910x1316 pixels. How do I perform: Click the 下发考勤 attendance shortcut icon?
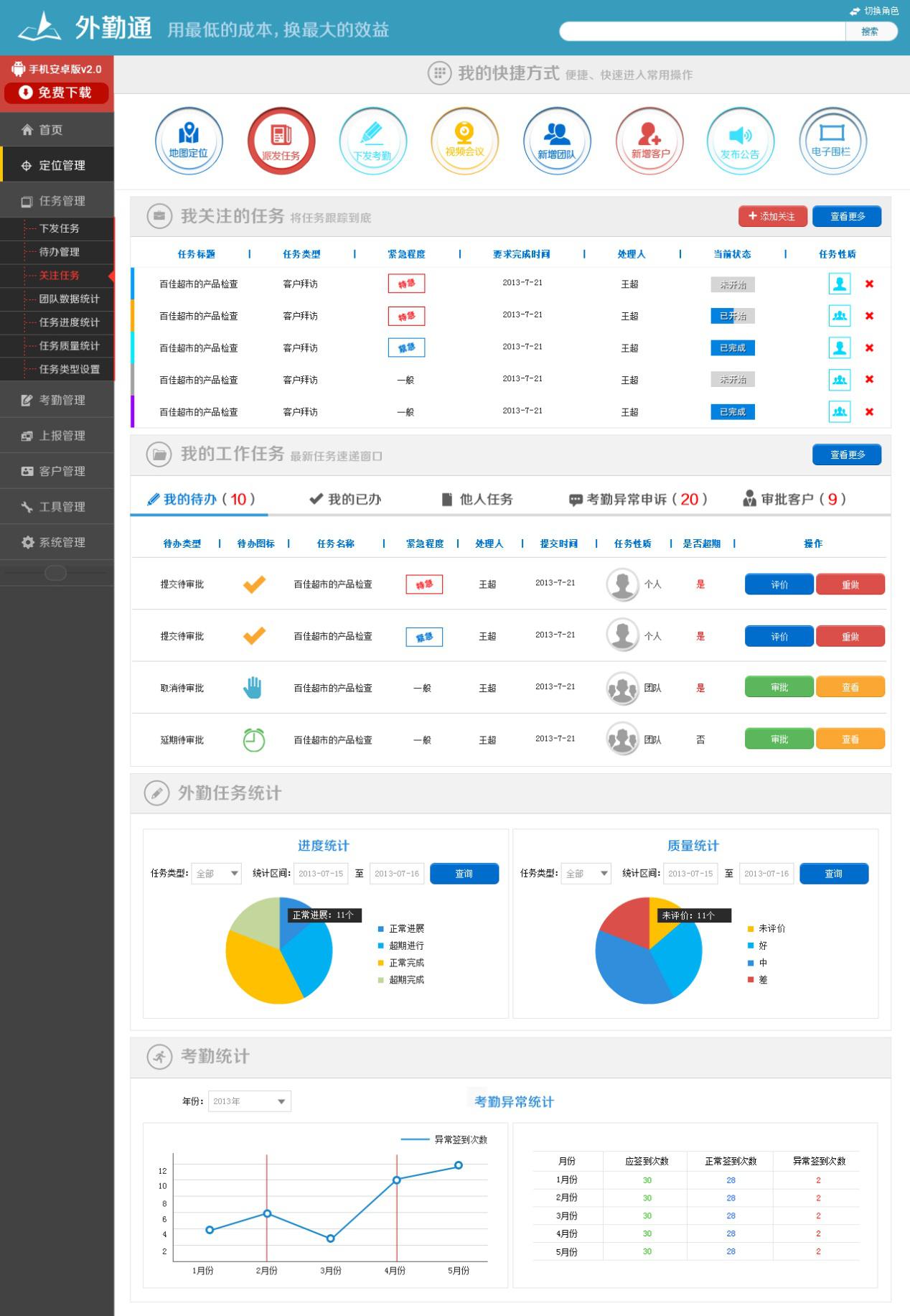[x=373, y=141]
